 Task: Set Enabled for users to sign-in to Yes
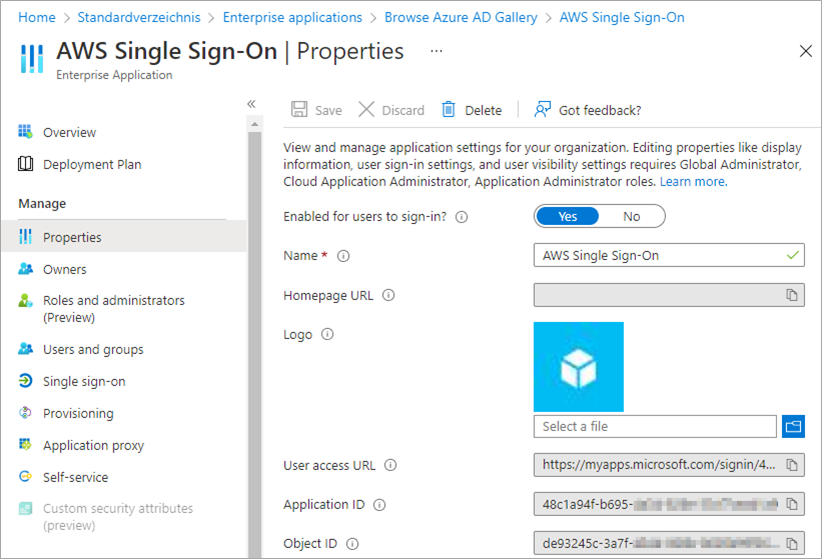(x=568, y=216)
